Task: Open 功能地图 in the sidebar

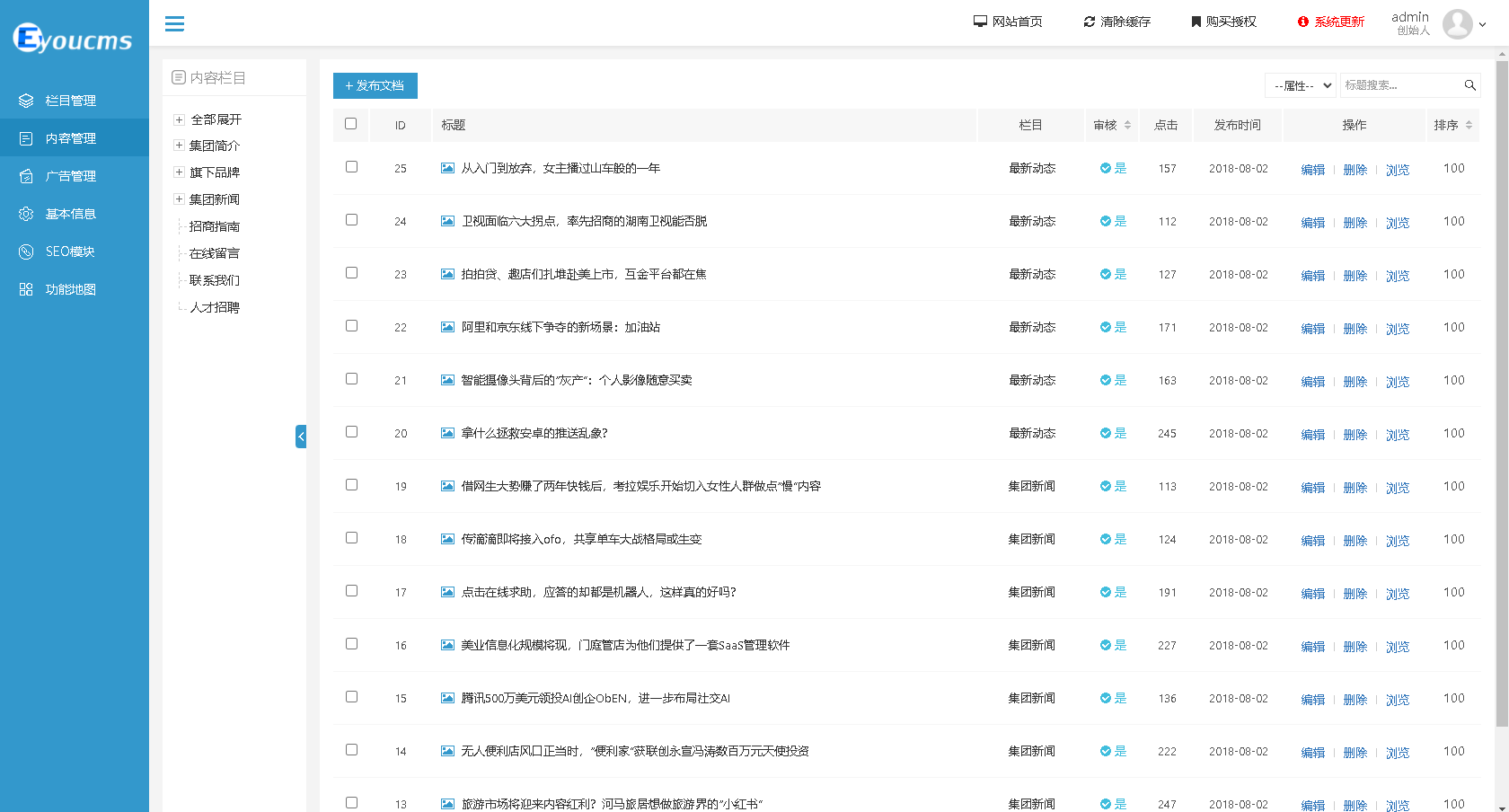Action: coord(75,289)
